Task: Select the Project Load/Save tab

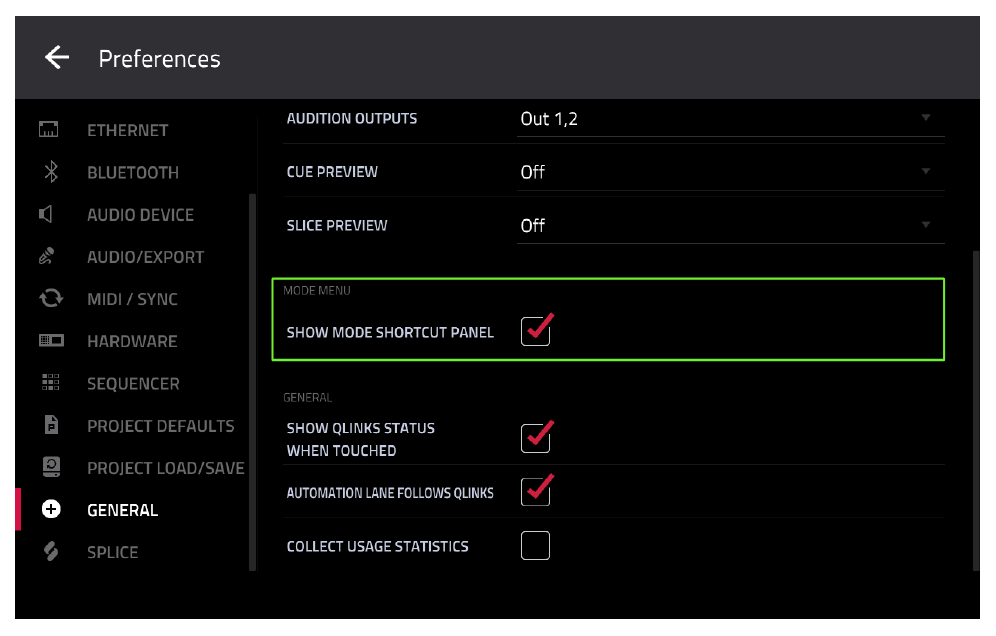Action: pyautogui.click(x=166, y=468)
